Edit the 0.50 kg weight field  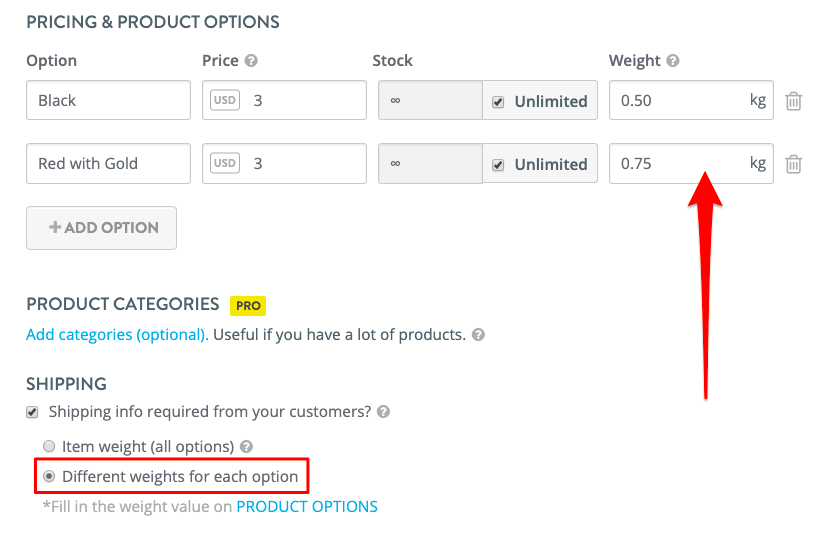[x=691, y=100]
